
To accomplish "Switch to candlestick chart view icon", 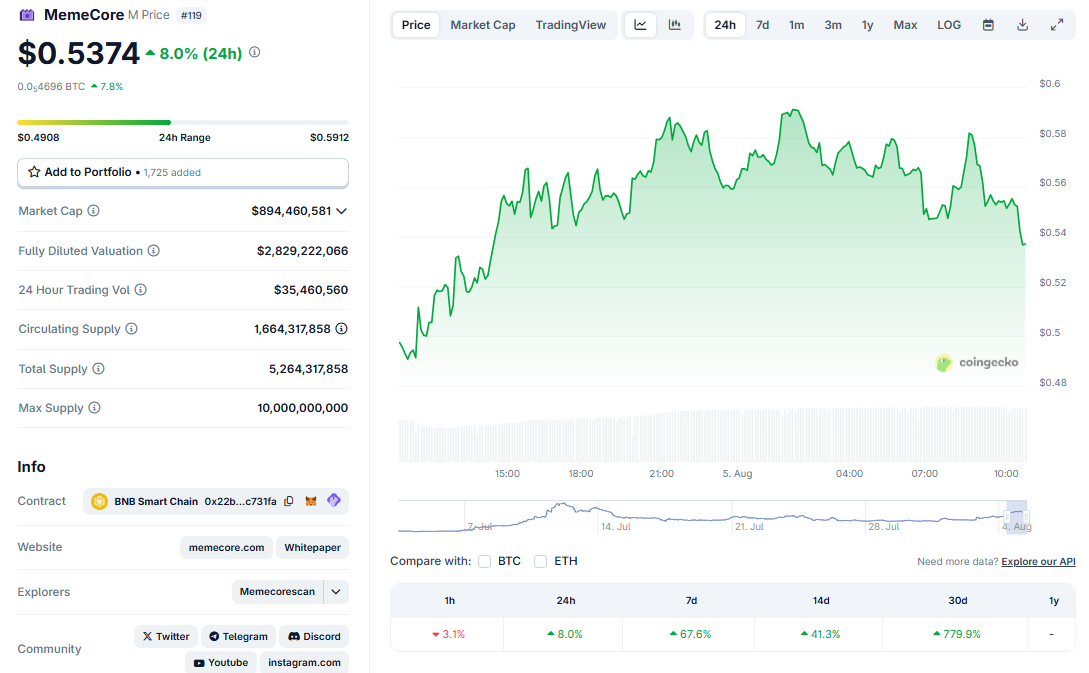I will [674, 25].
